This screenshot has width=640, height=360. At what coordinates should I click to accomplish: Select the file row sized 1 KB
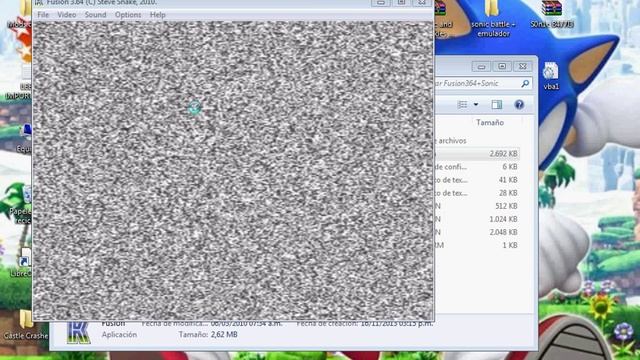[x=478, y=245]
